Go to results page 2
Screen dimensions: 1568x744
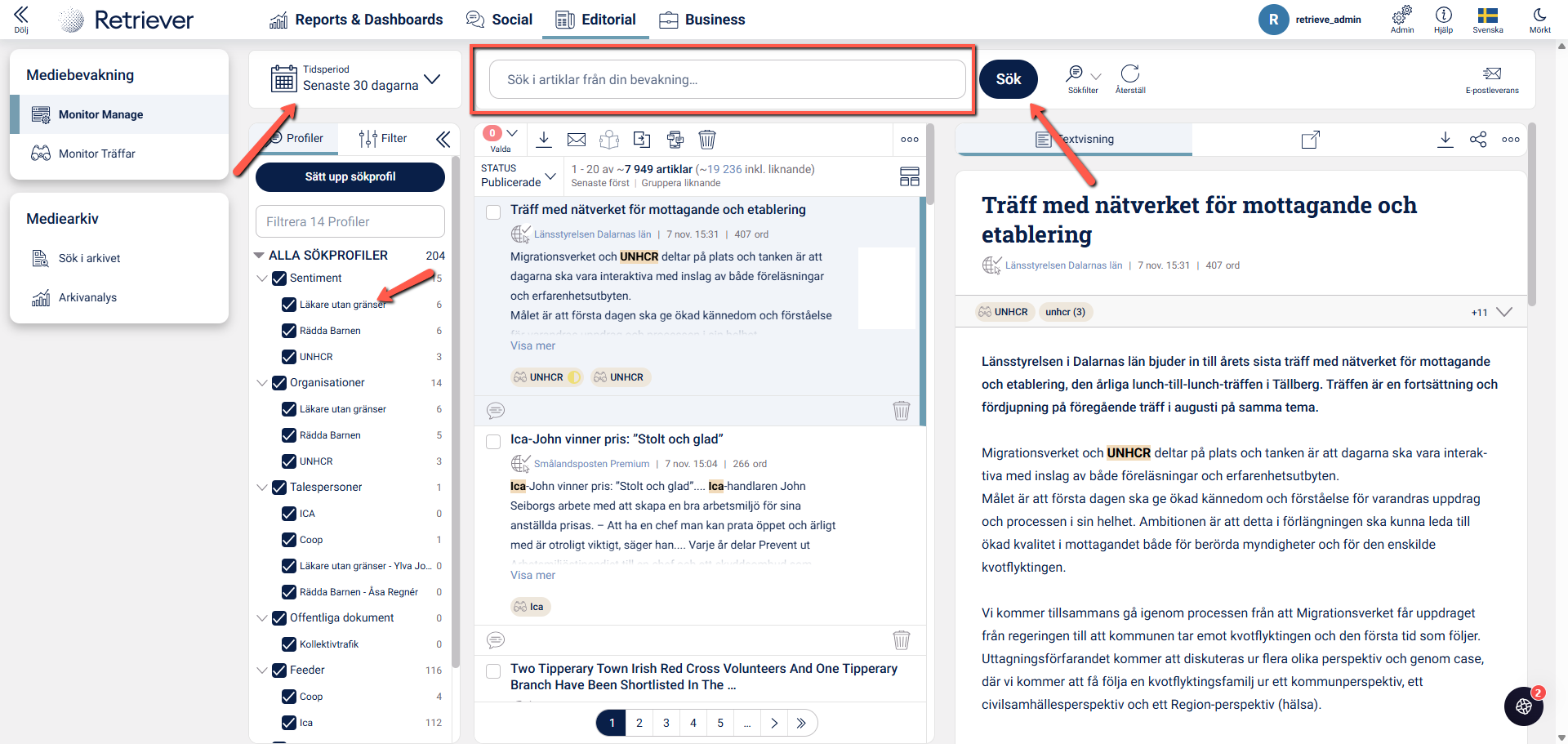(x=639, y=723)
